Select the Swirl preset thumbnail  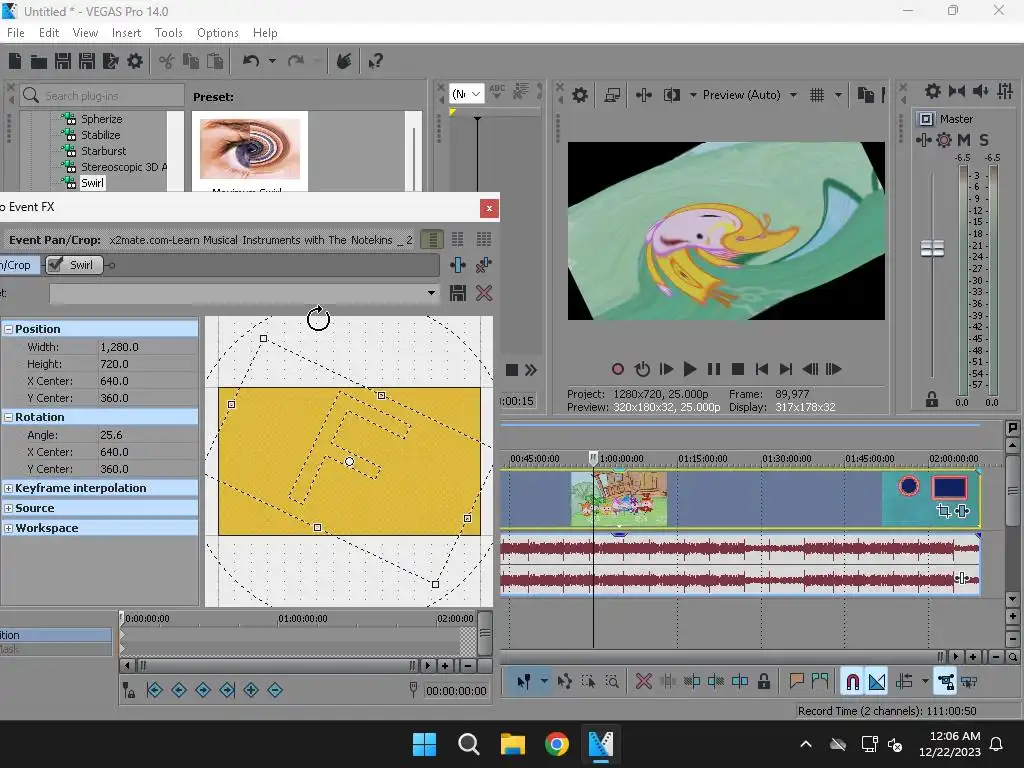[250, 149]
